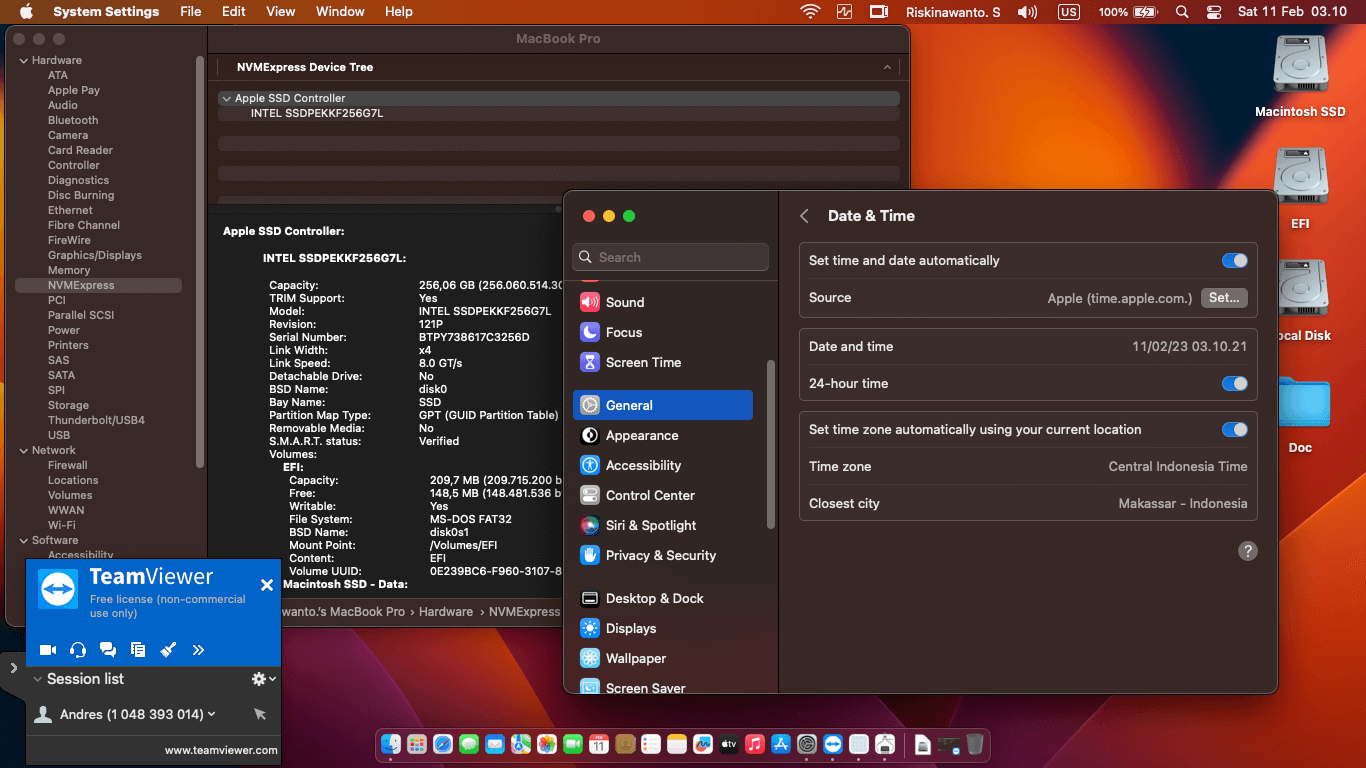Click the TeamViewer headset audio icon
Screen dimensions: 1366x768
tap(78, 650)
